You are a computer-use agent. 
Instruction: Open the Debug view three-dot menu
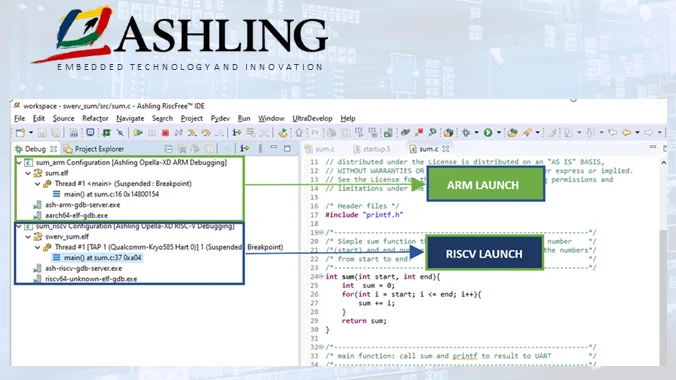tap(260, 149)
